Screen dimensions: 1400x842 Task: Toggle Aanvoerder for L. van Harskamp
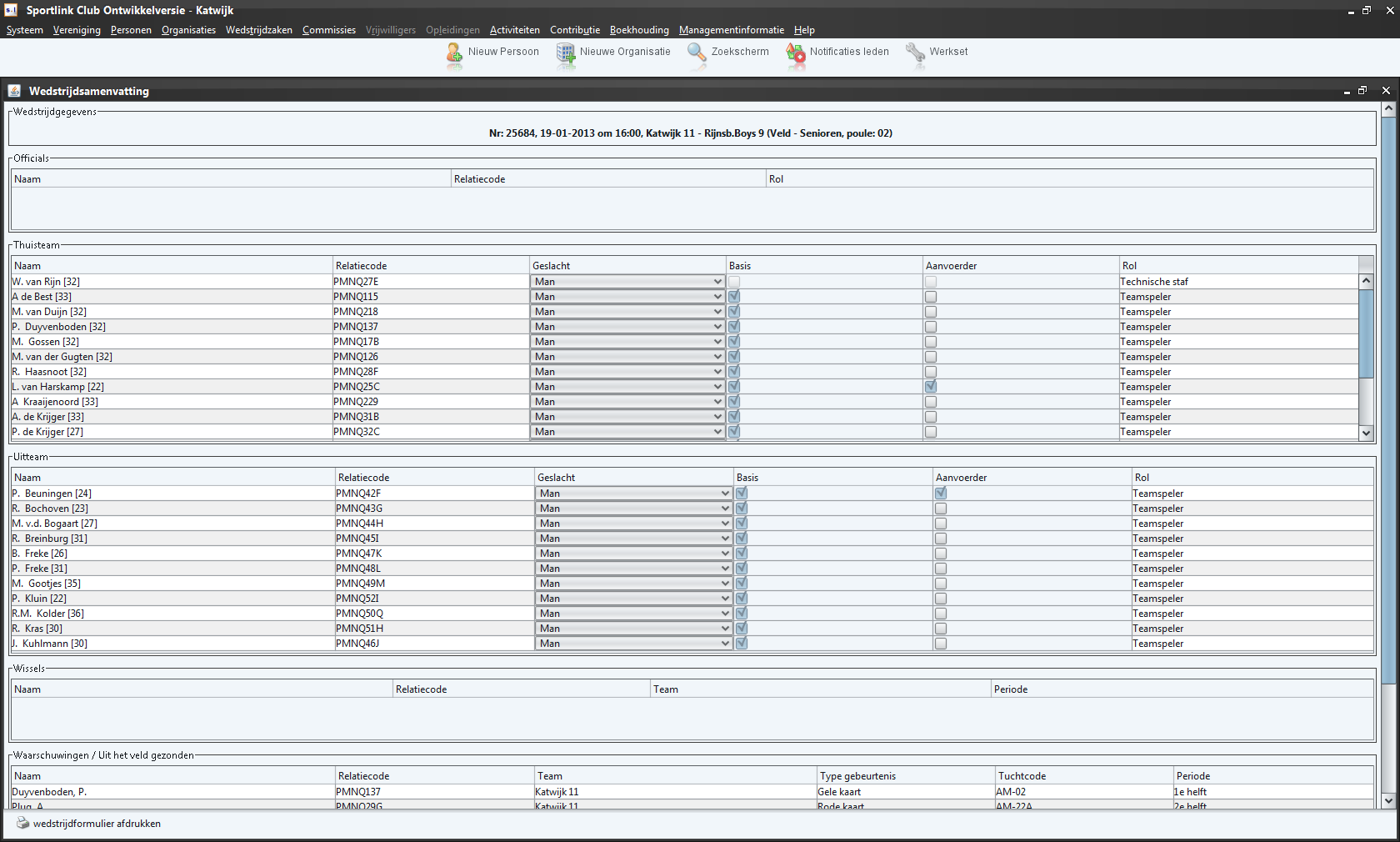pyautogui.click(x=931, y=387)
